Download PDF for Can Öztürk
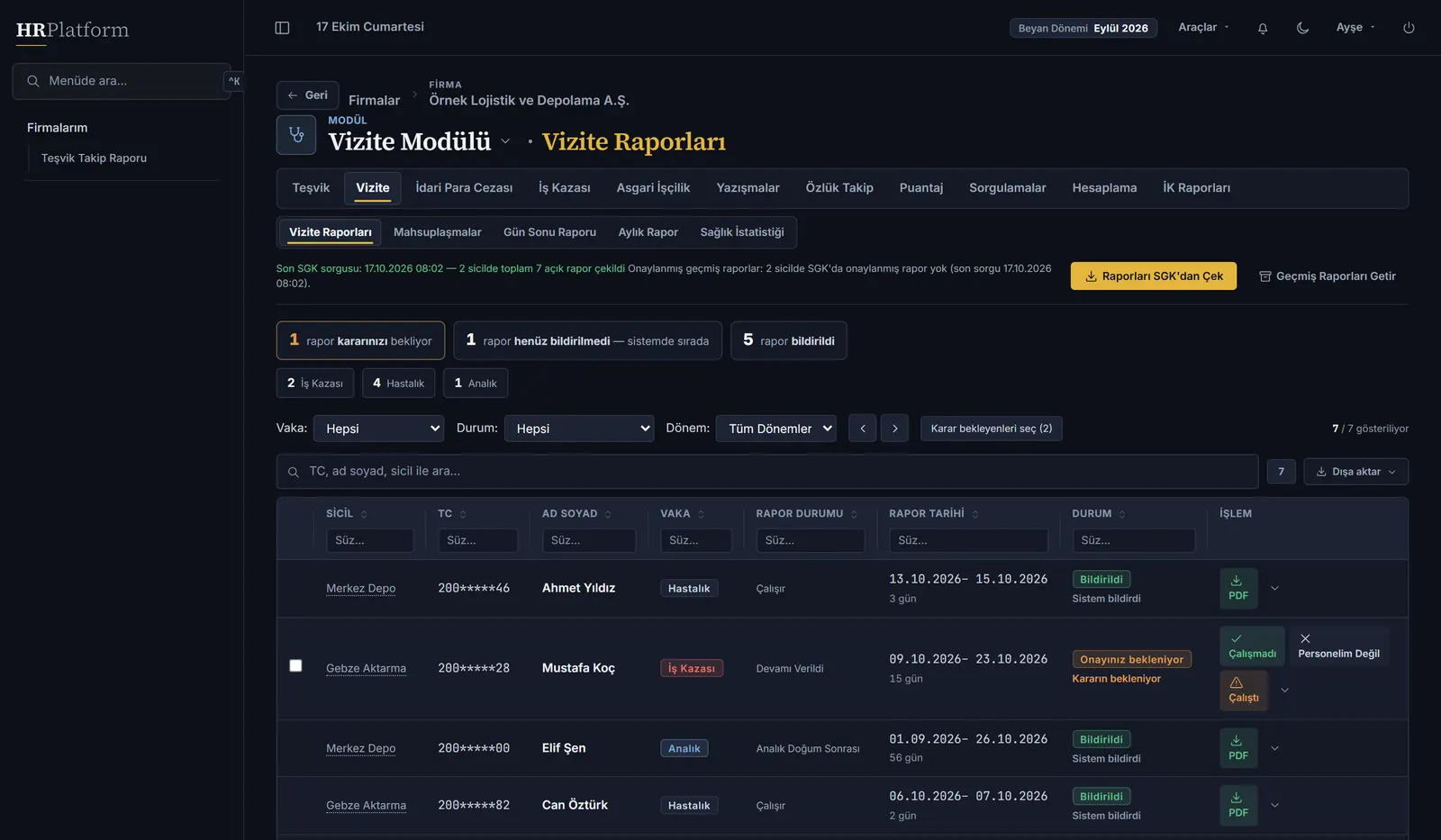 click(x=1238, y=805)
